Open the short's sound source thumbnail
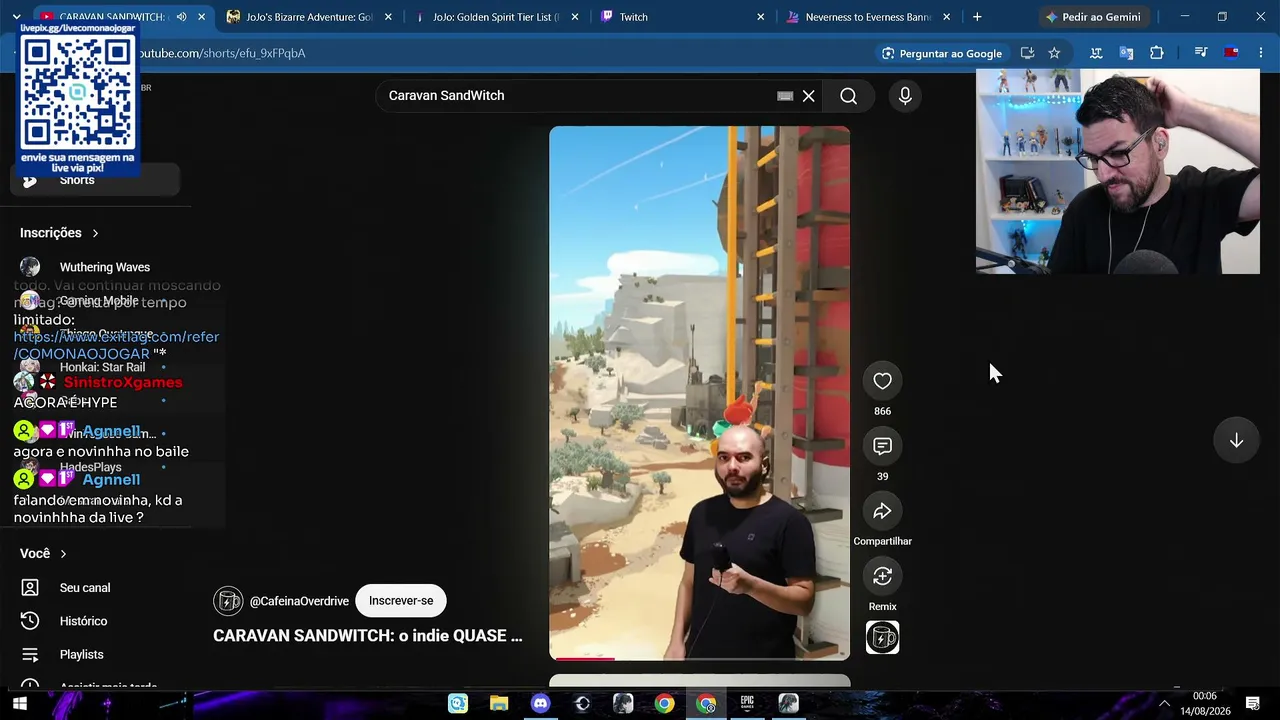Viewport: 1280px width, 720px height. click(882, 638)
